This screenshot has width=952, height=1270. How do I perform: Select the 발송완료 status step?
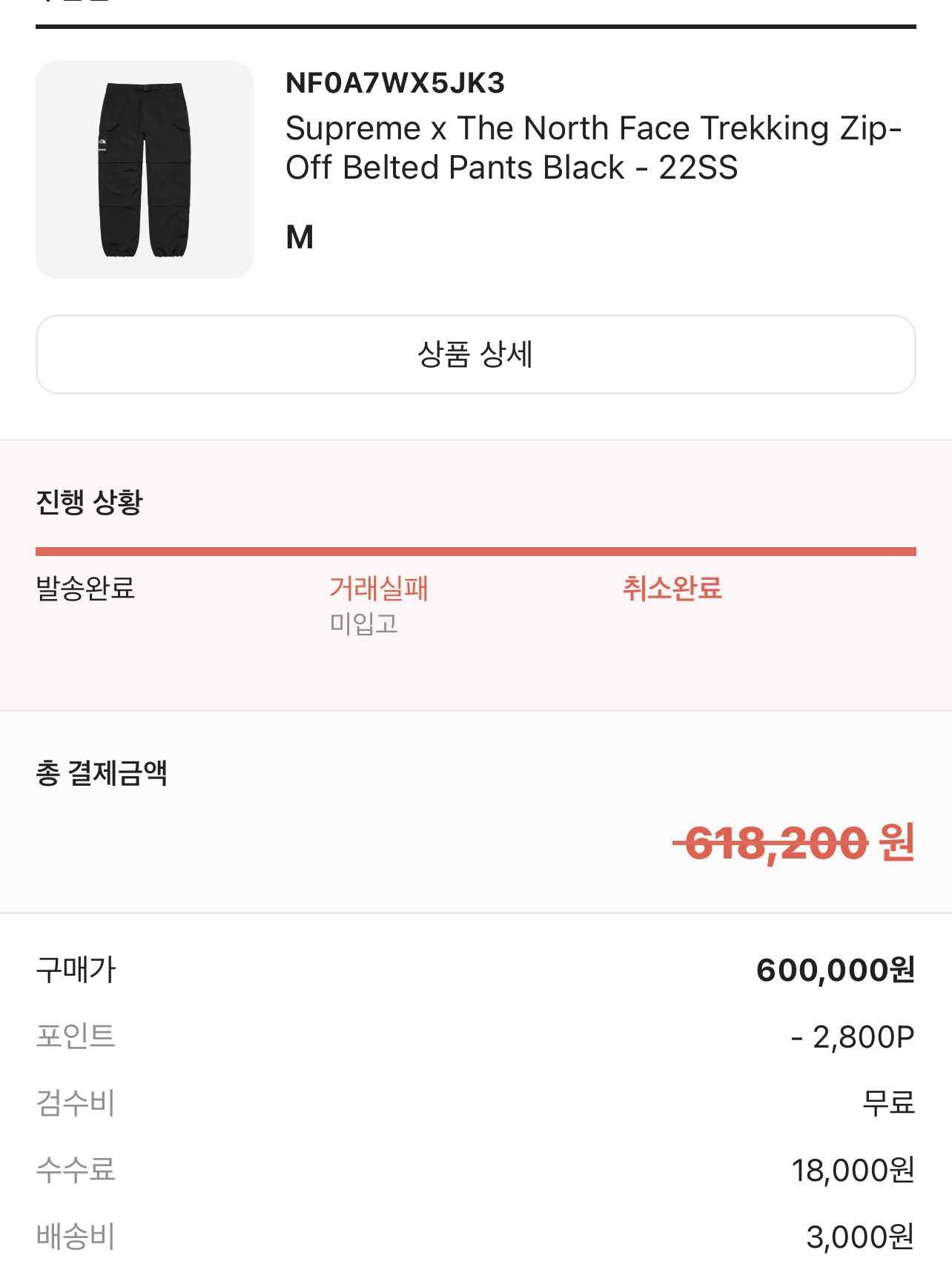(85, 589)
